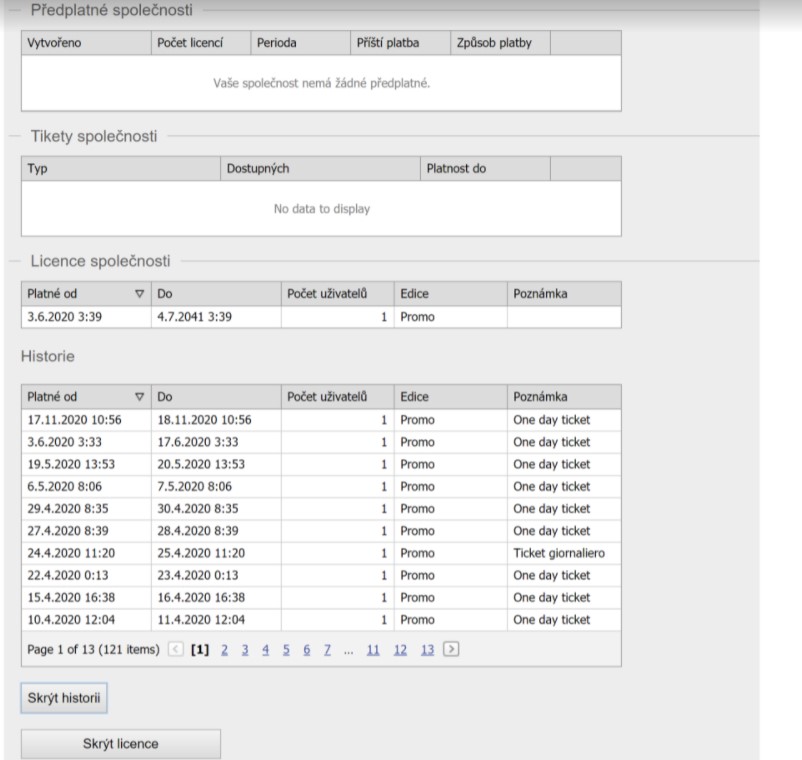Sort subscriptions by 'Příští platba' column

click(397, 43)
